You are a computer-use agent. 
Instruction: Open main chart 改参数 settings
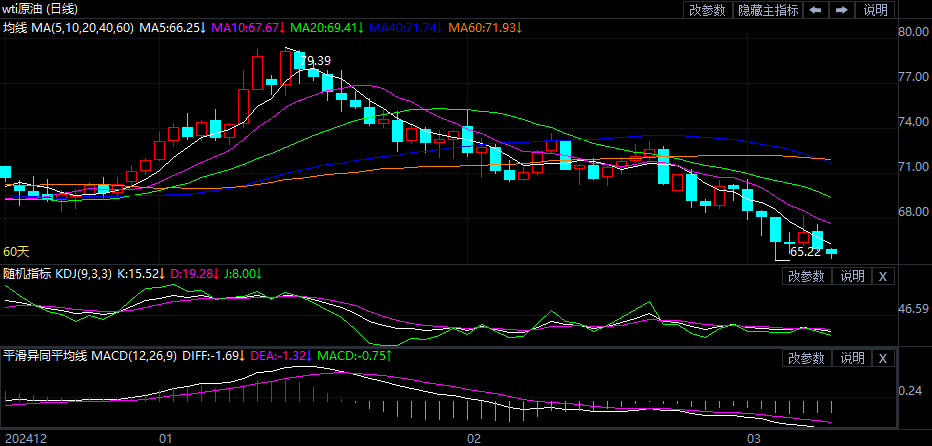click(x=707, y=10)
